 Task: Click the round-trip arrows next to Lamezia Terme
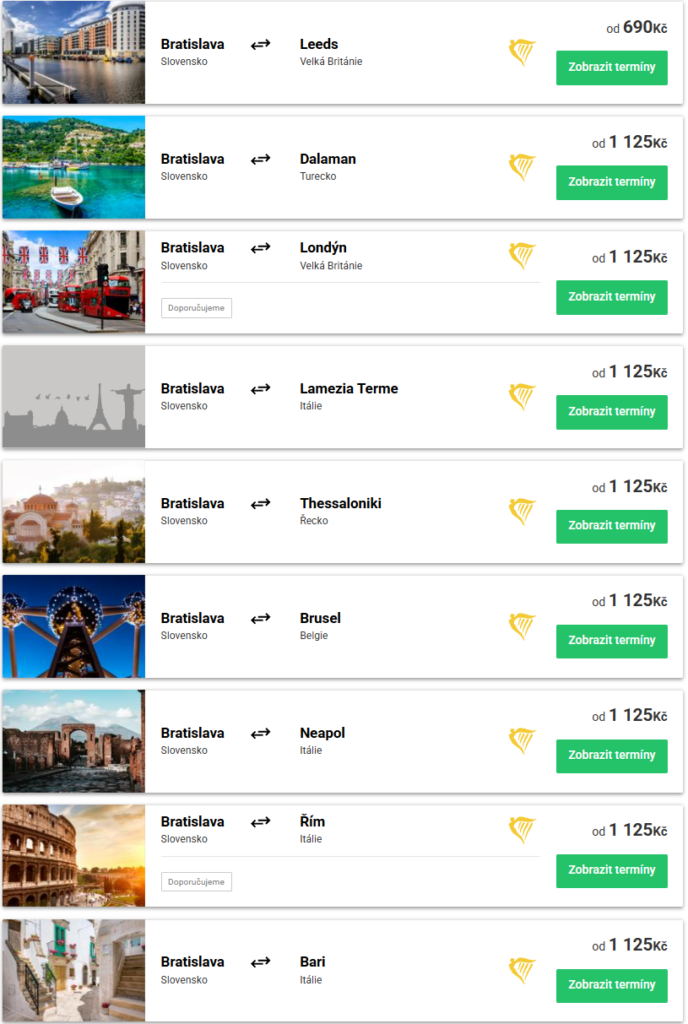point(260,388)
